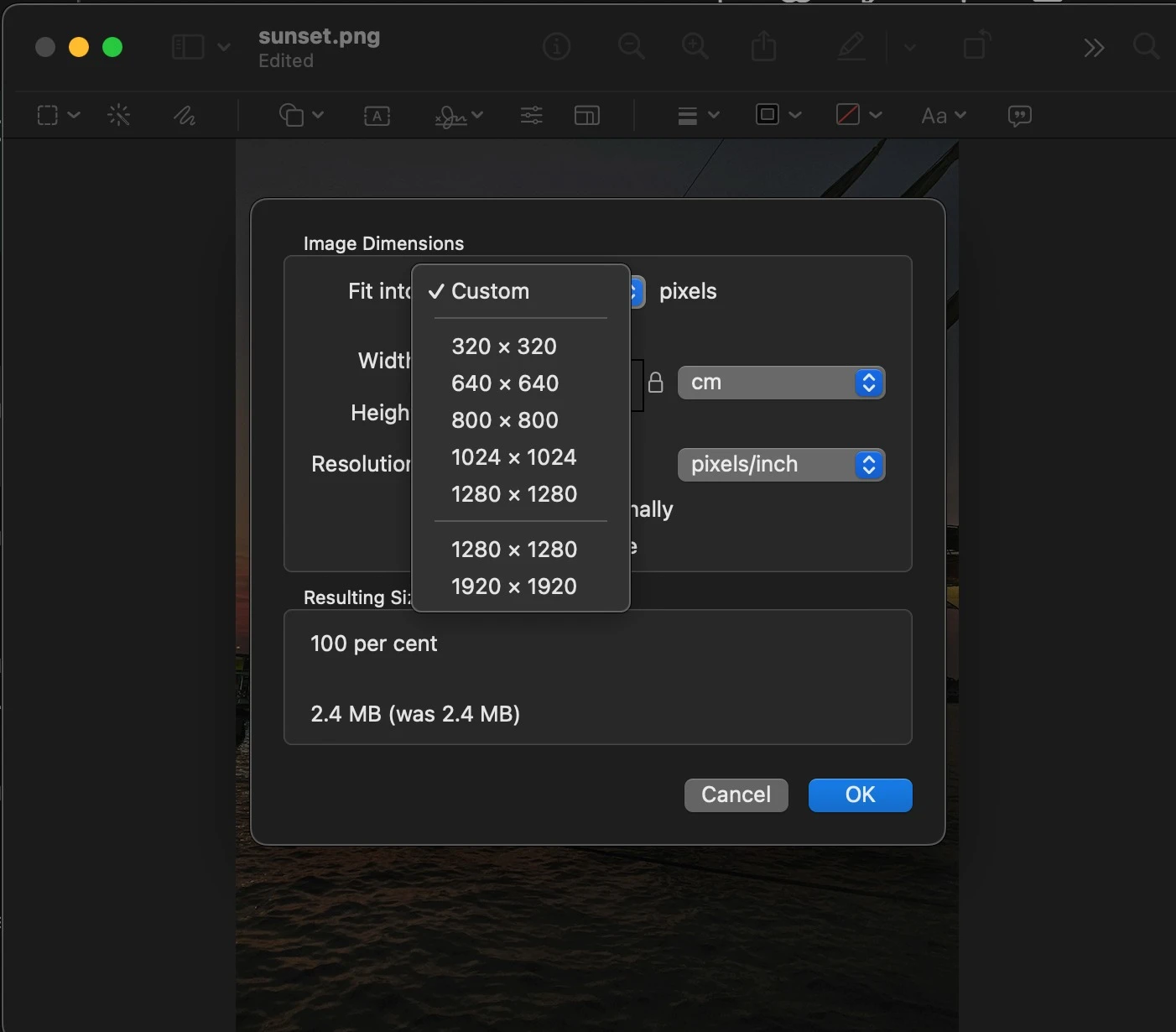Select the Sketch tool in markup toolbar
Screen dimensions: 1176x1032
(x=185, y=116)
